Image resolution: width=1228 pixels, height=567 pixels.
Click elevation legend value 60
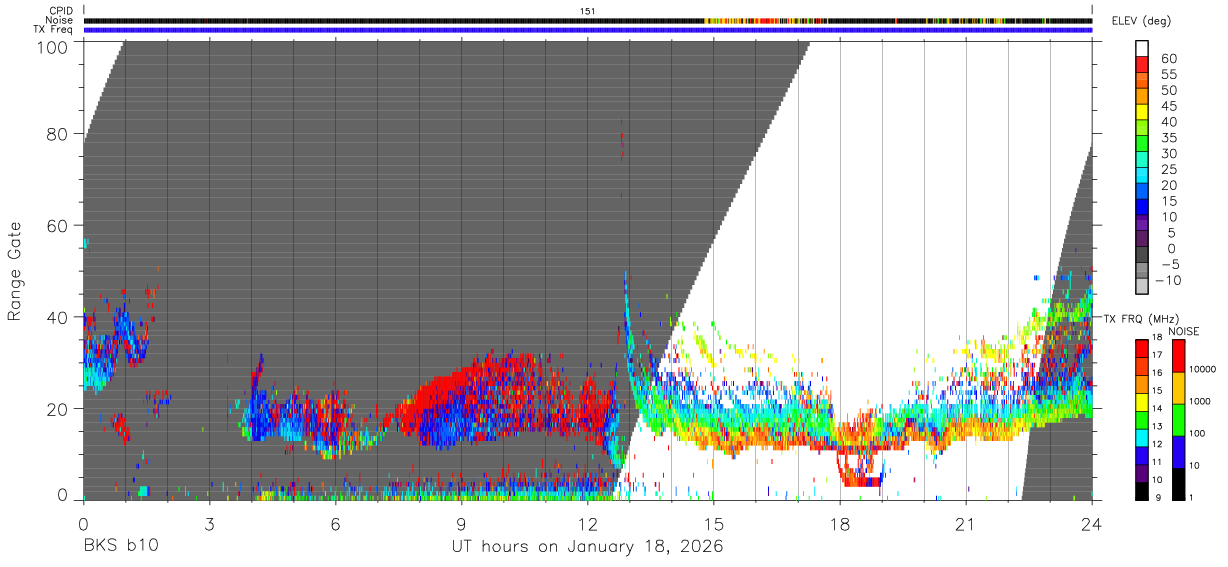click(x=1167, y=59)
